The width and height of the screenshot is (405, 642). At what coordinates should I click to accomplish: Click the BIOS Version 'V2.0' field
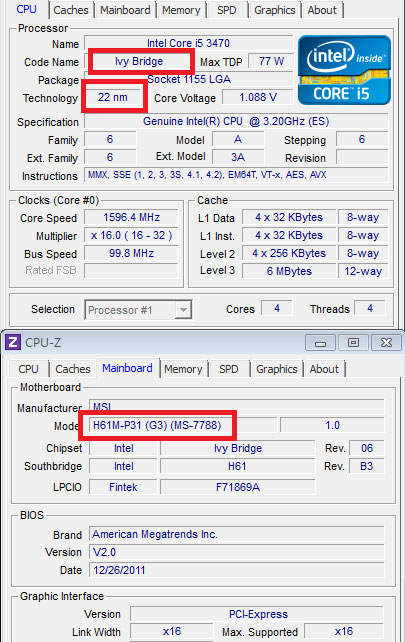click(x=237, y=552)
